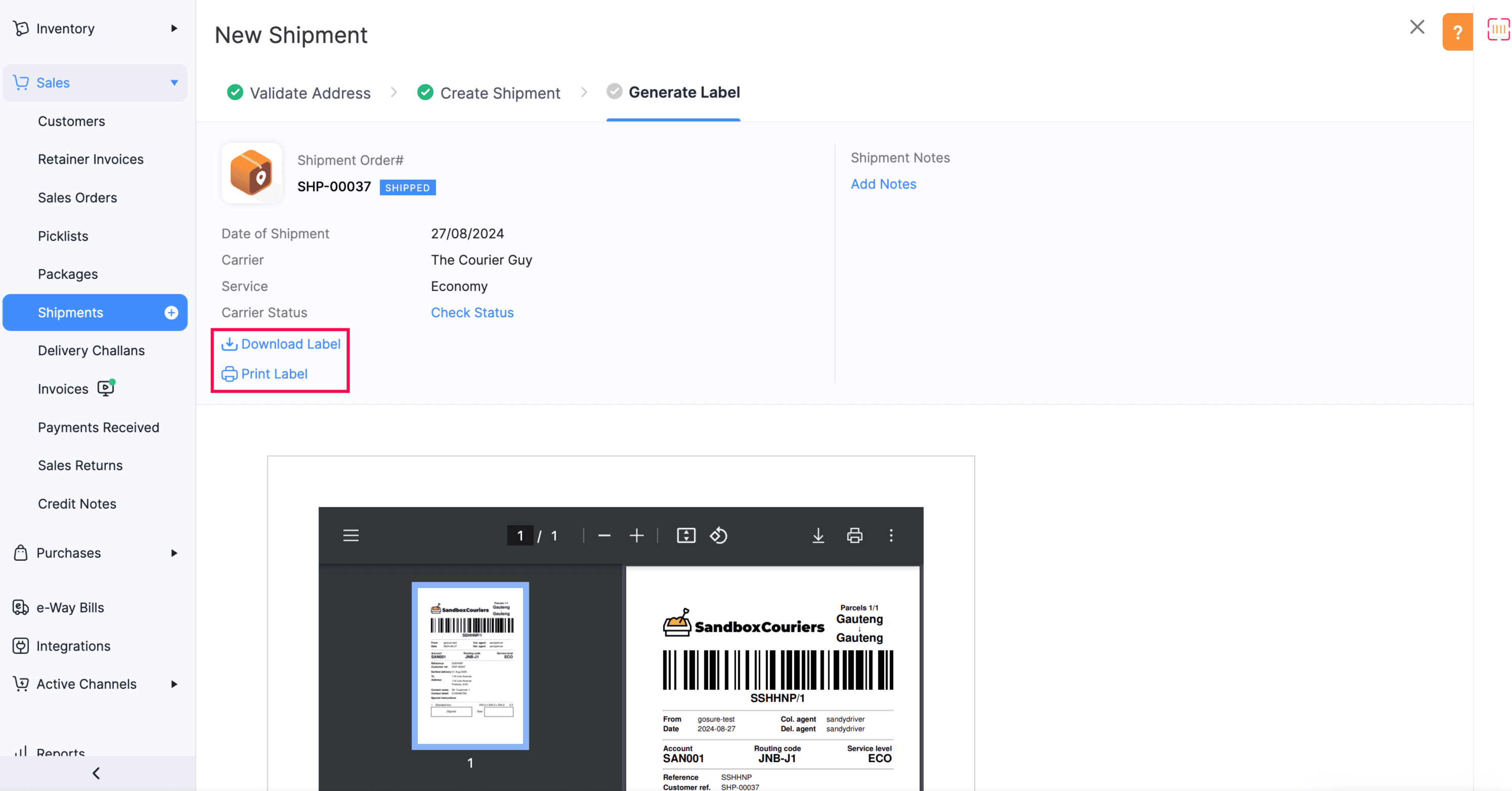Select the page 1 thumbnail in the PDF viewer
The width and height of the screenshot is (1512, 791).
tap(469, 667)
